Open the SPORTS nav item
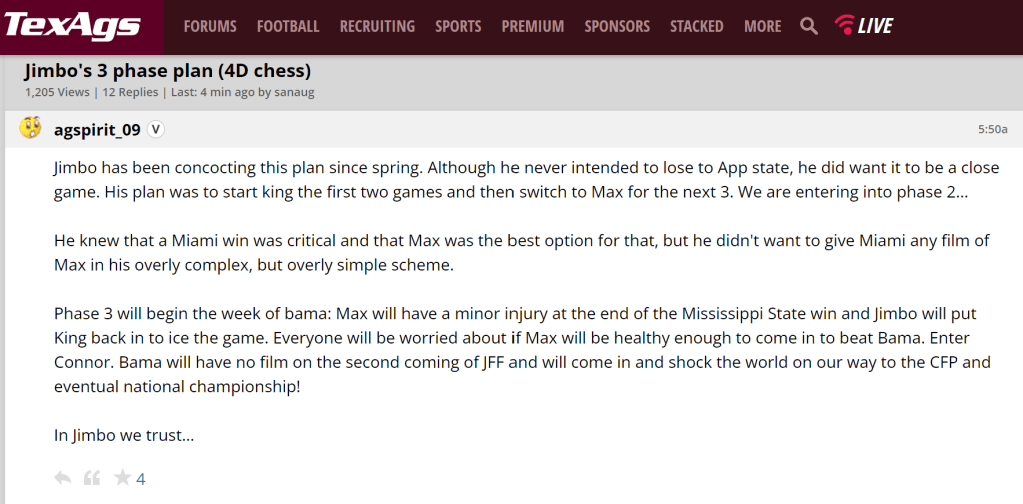 pos(458,26)
